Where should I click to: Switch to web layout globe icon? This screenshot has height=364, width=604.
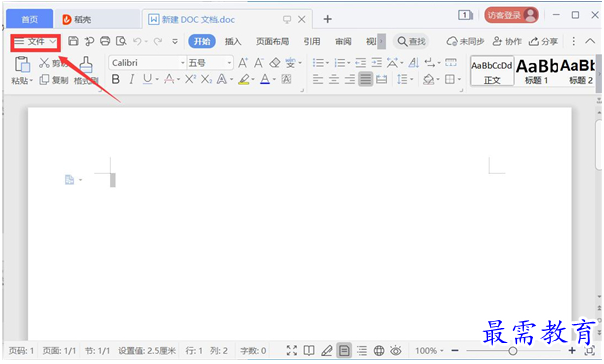tap(379, 351)
